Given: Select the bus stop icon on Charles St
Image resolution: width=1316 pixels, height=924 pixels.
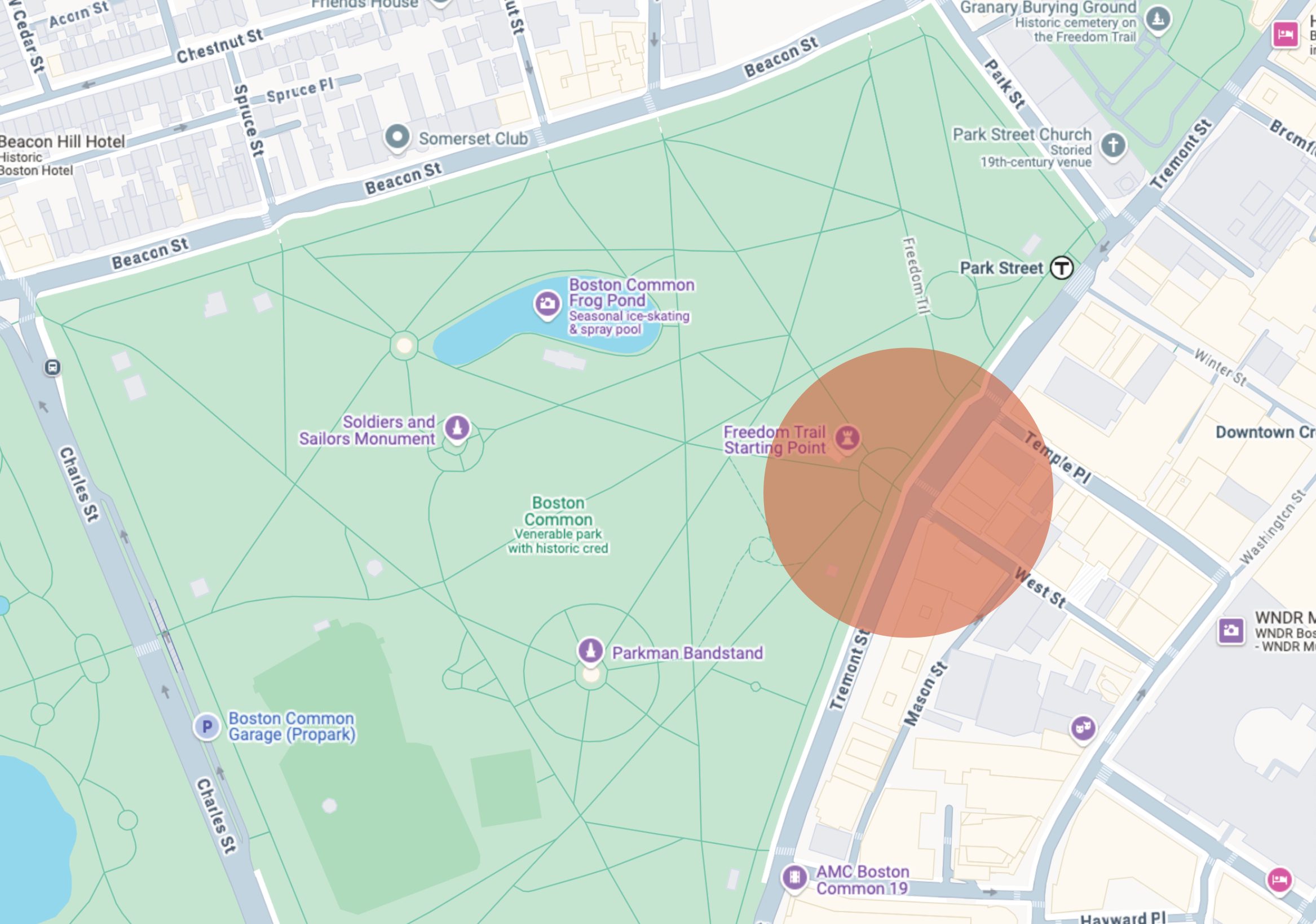Looking at the screenshot, I should pyautogui.click(x=52, y=367).
